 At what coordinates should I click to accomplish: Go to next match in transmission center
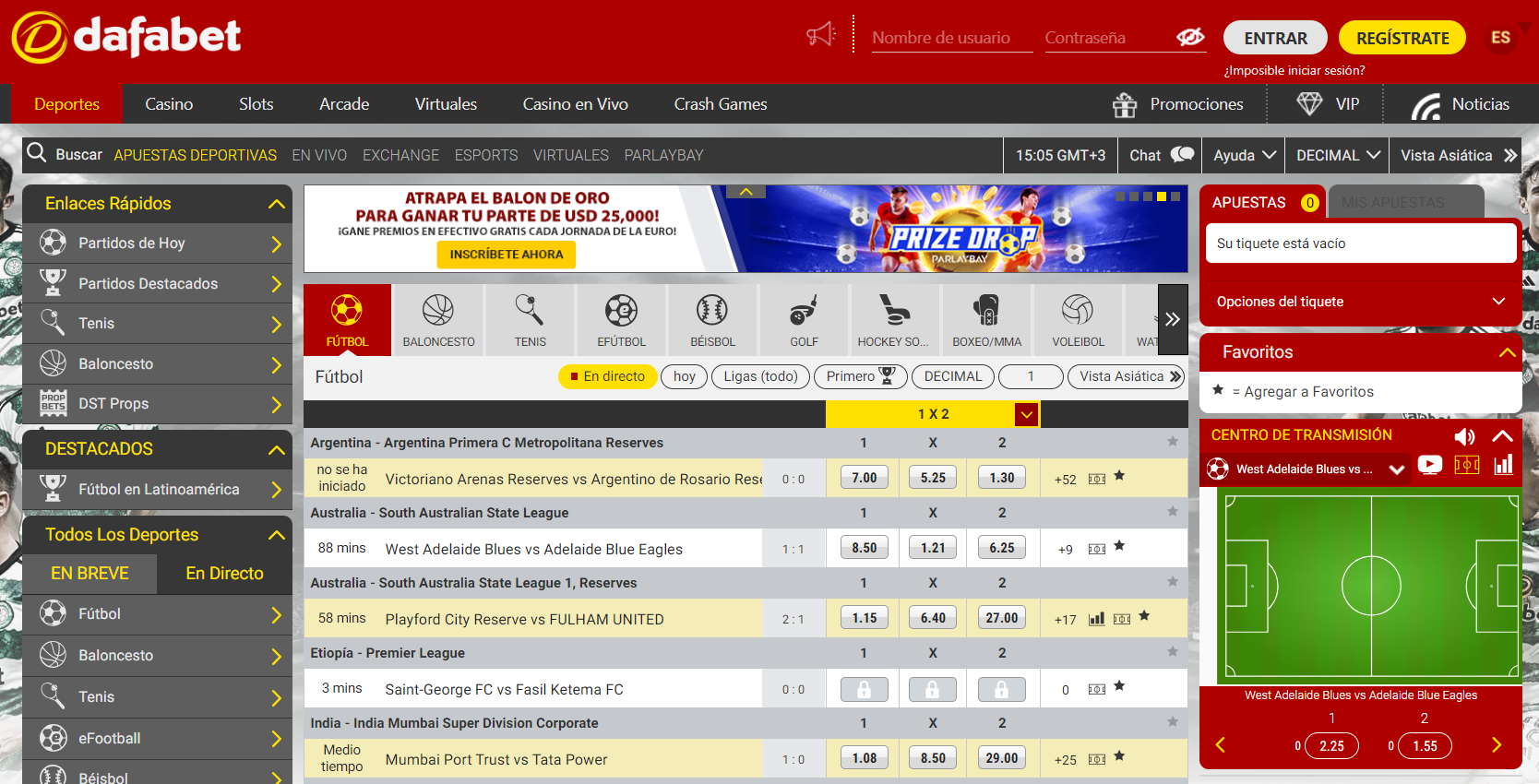pos(1497,745)
